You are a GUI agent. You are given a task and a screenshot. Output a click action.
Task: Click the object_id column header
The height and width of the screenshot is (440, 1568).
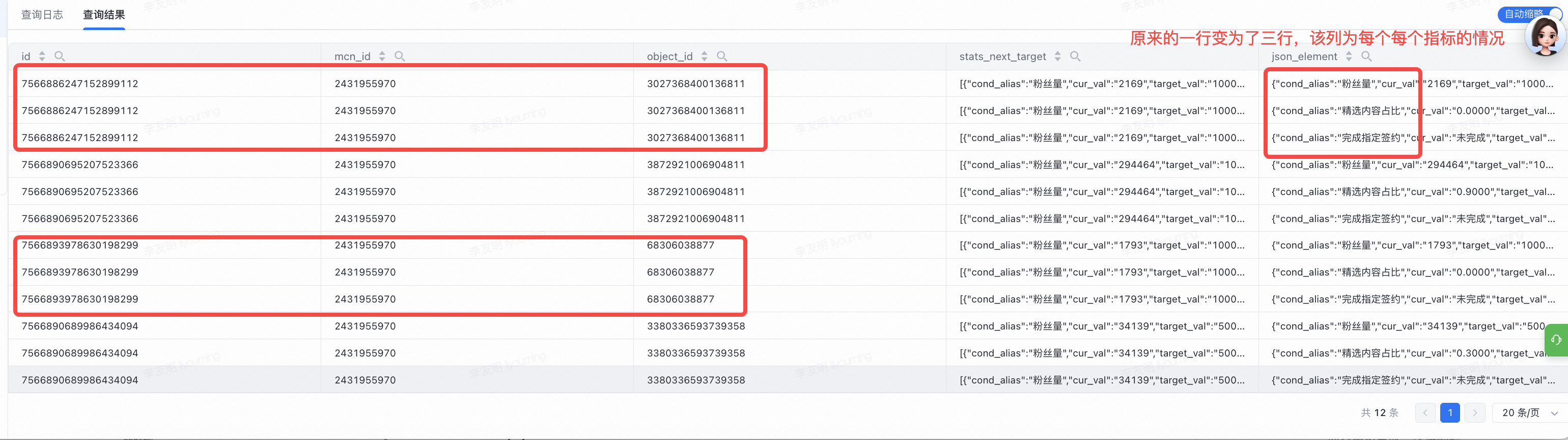[669, 56]
